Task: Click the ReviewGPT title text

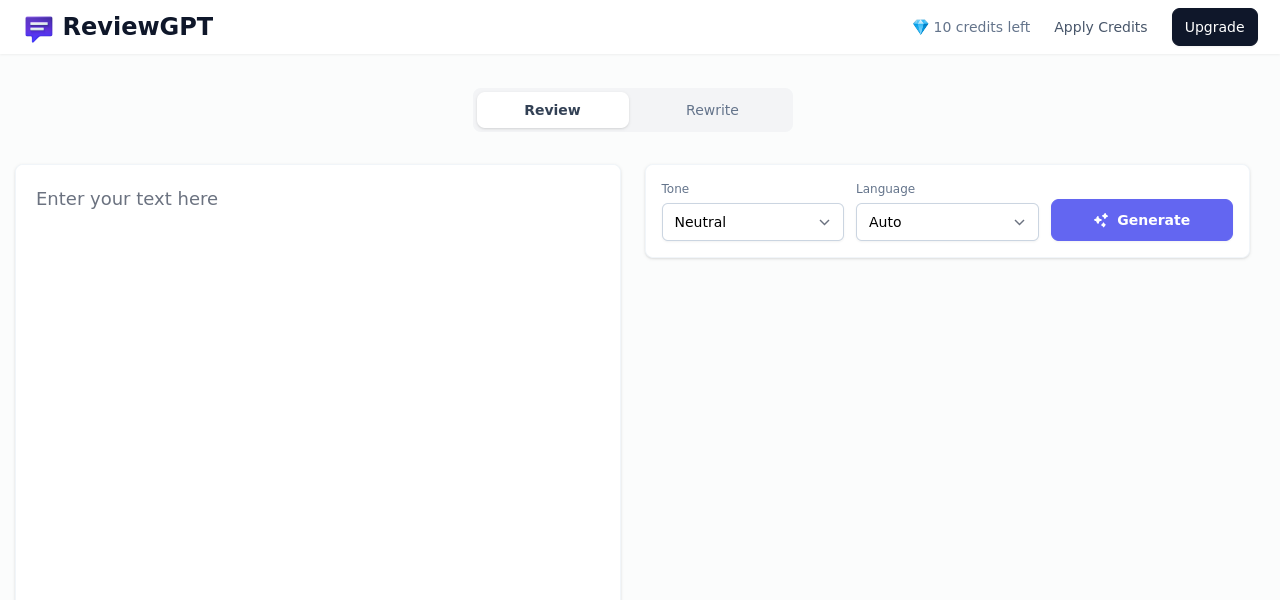Action: click(138, 27)
